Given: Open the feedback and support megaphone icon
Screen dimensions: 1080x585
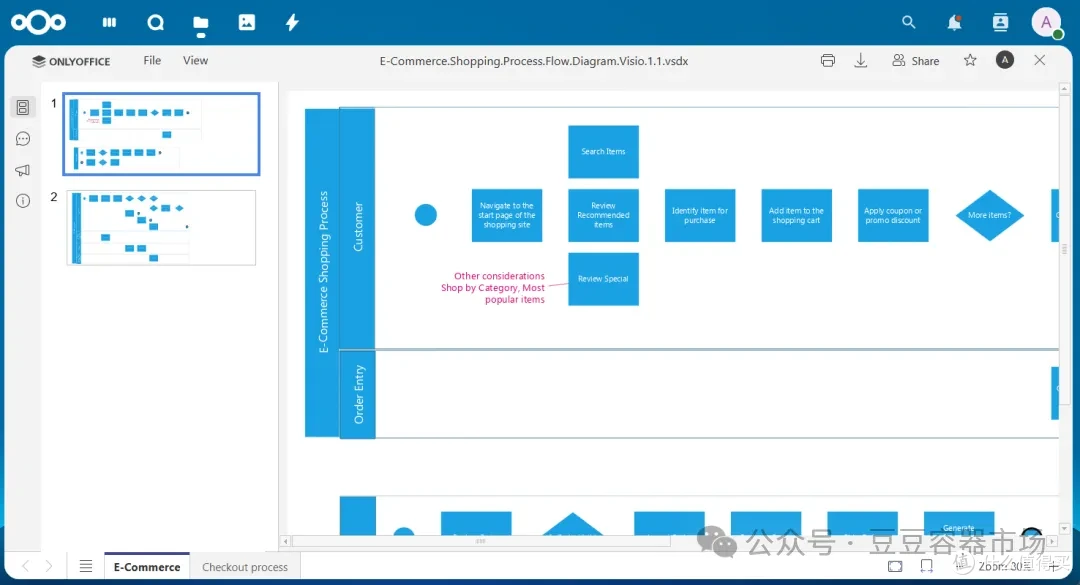Looking at the screenshot, I should coord(23,170).
